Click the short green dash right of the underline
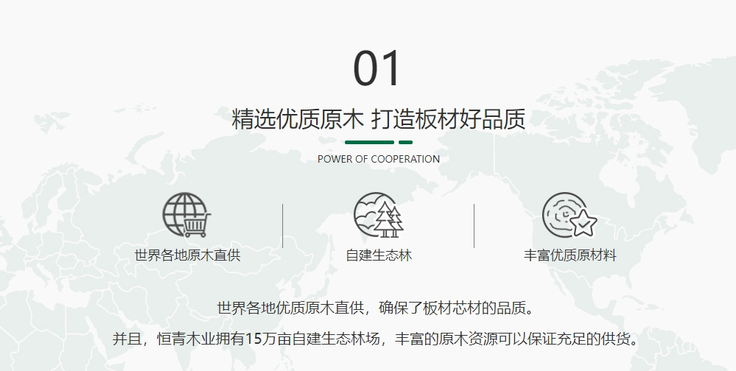The image size is (736, 371). 406,142
